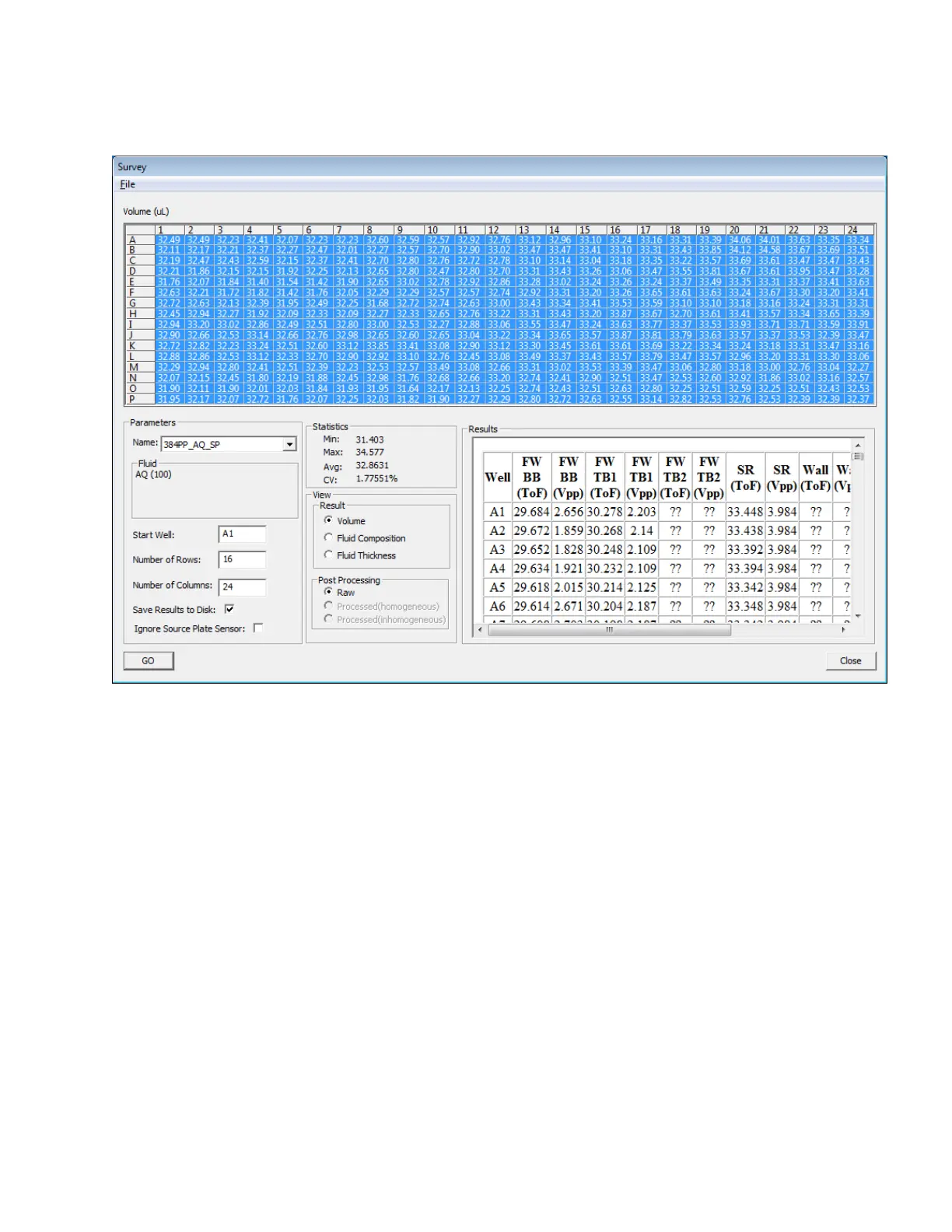Click column header 12 in volume grid
This screenshot has height=1232, width=952.
pyautogui.click(x=500, y=229)
